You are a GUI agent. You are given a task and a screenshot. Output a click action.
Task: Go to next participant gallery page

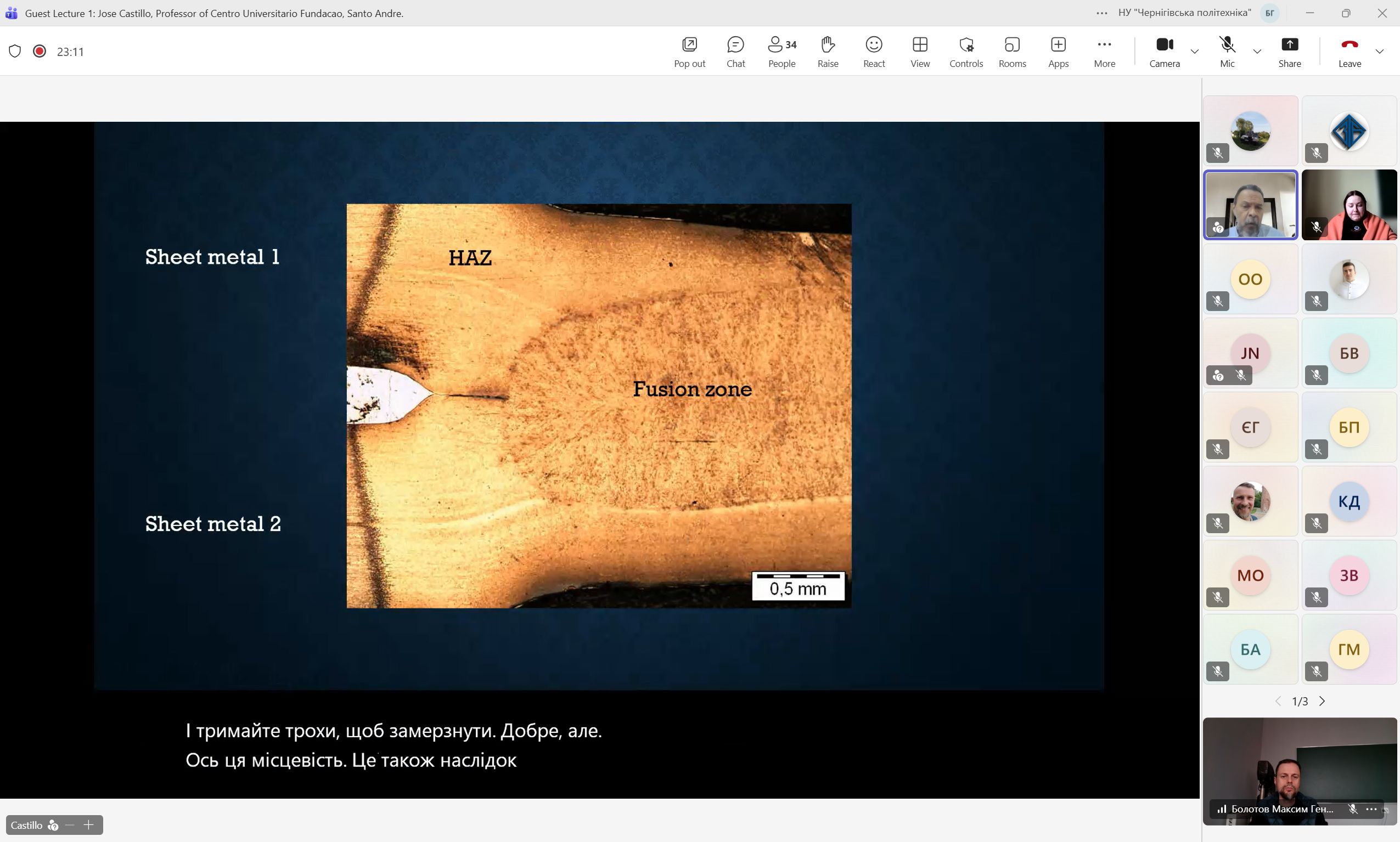1322,701
